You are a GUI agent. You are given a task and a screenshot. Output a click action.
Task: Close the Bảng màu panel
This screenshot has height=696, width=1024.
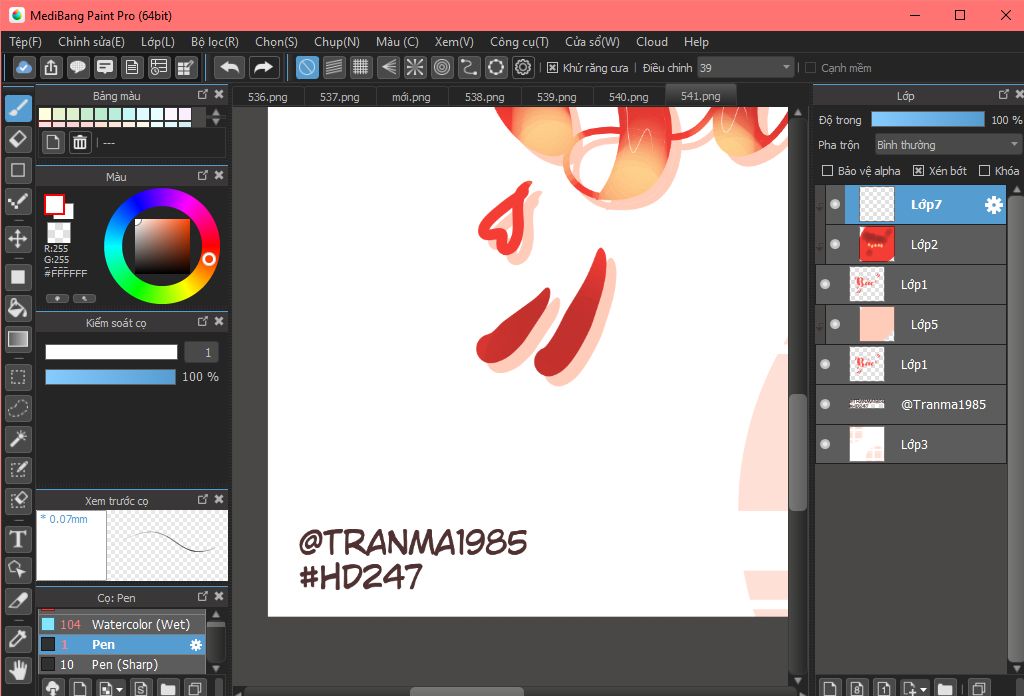click(x=219, y=95)
